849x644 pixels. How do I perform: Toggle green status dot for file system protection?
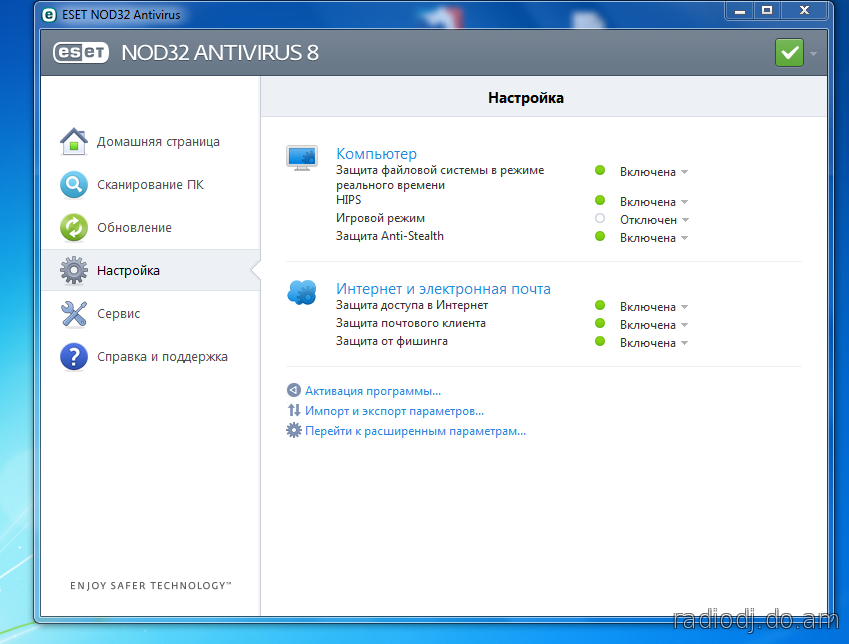(x=599, y=170)
